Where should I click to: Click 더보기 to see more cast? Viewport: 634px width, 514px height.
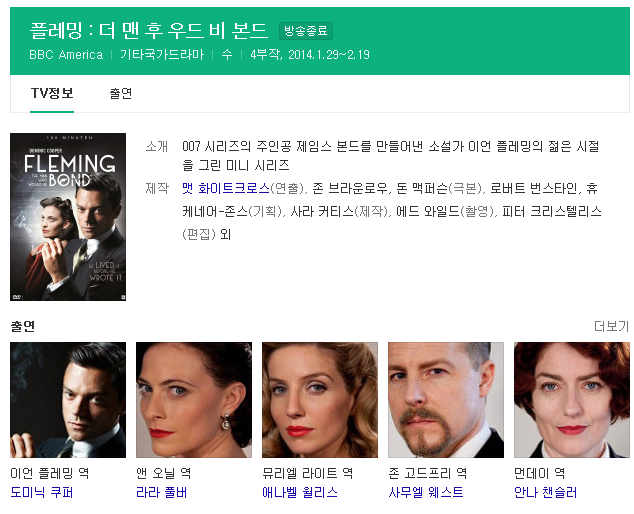click(x=611, y=326)
